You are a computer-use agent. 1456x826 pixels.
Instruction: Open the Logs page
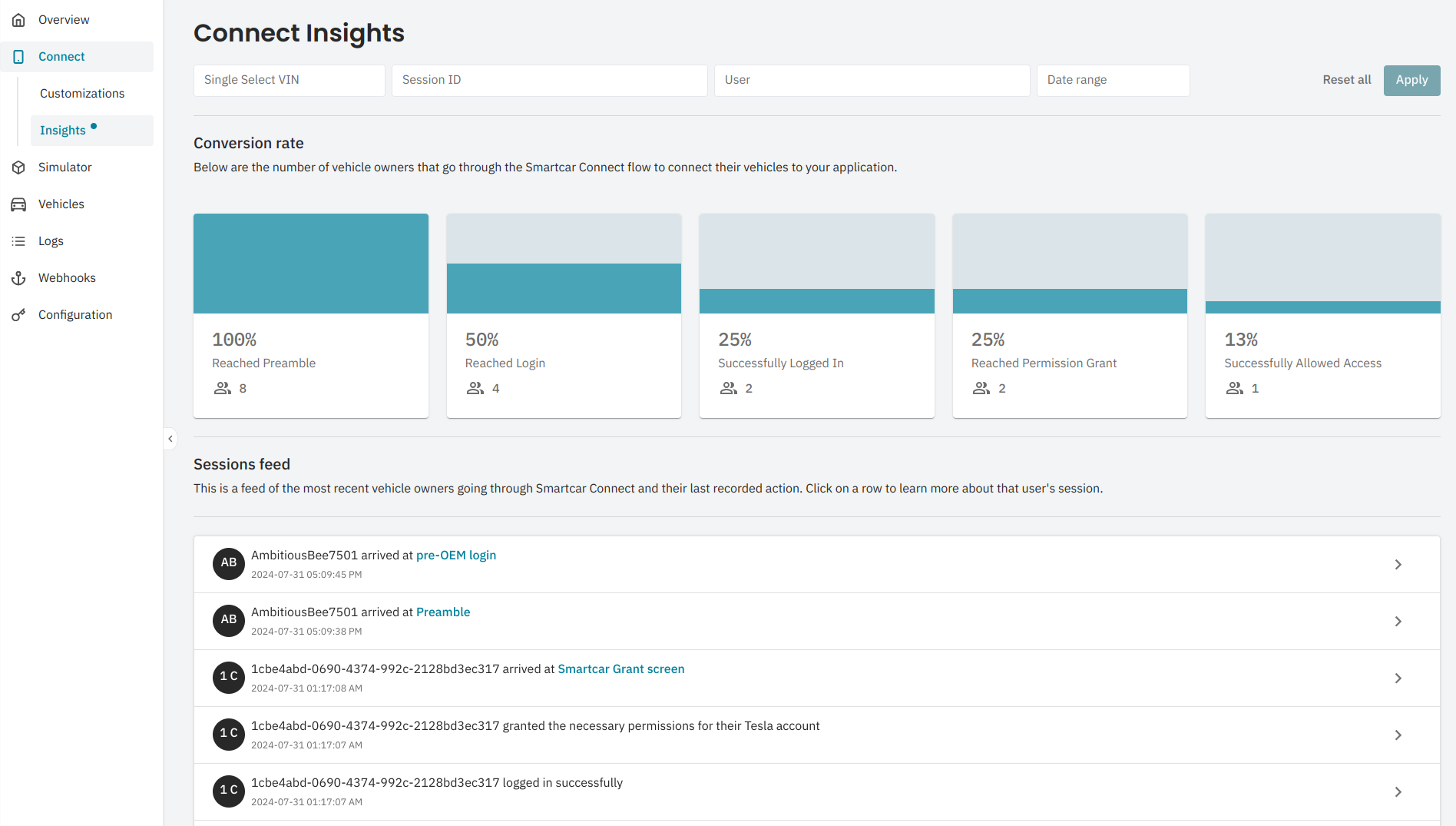tap(77, 241)
